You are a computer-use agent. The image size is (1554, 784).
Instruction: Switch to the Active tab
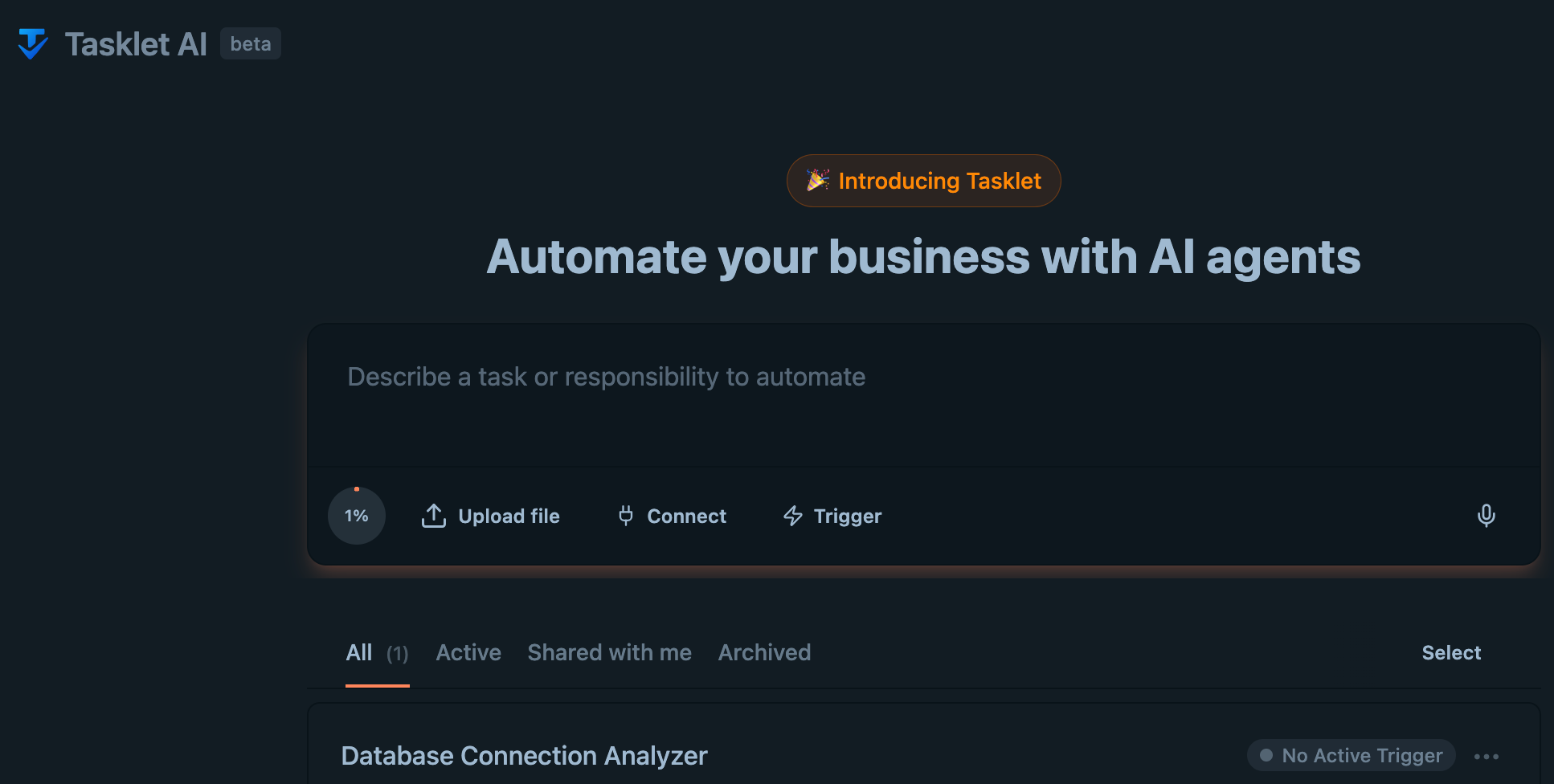tap(468, 652)
